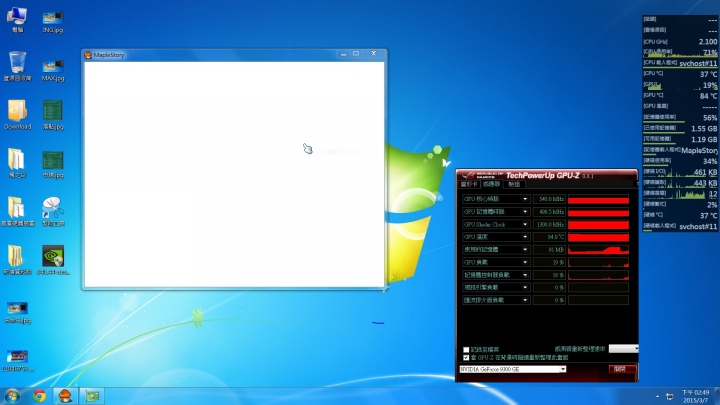
Task: Expand memory controller load dropdown
Action: [x=525, y=275]
